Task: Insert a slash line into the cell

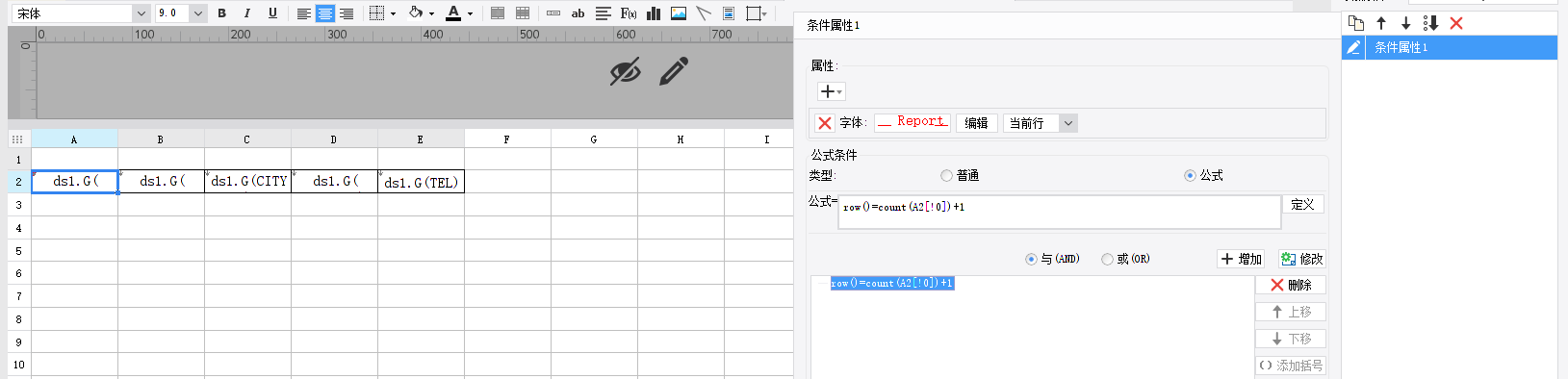Action: pyautogui.click(x=704, y=13)
